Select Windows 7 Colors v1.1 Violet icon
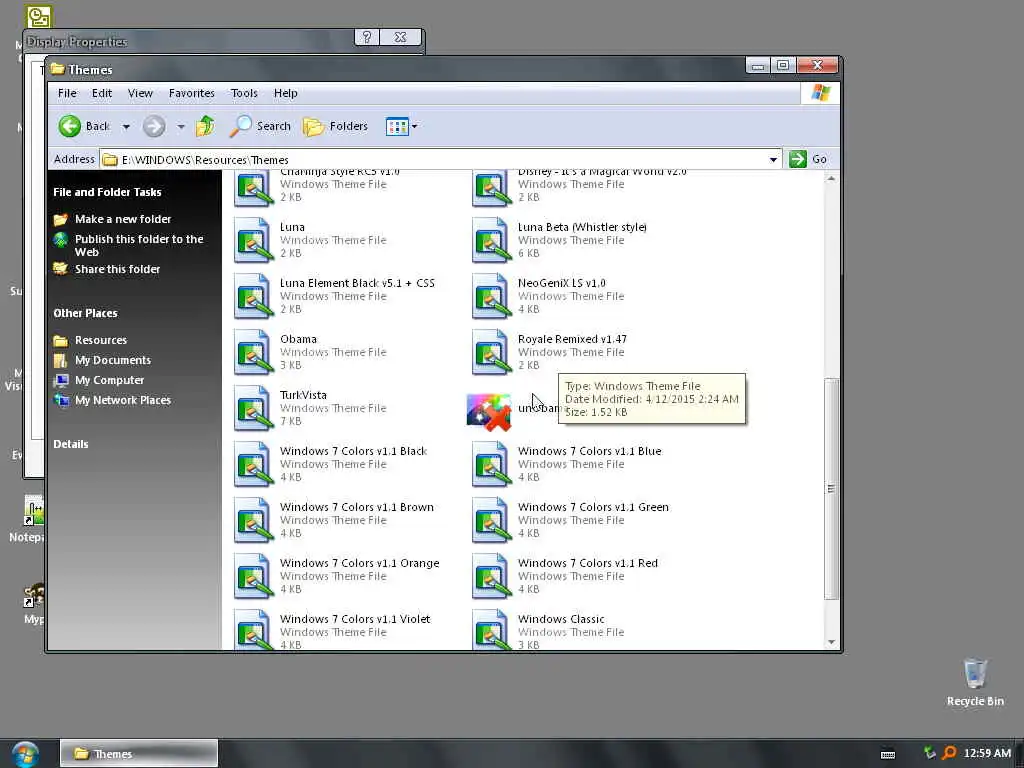The width and height of the screenshot is (1024, 768). coord(253,630)
